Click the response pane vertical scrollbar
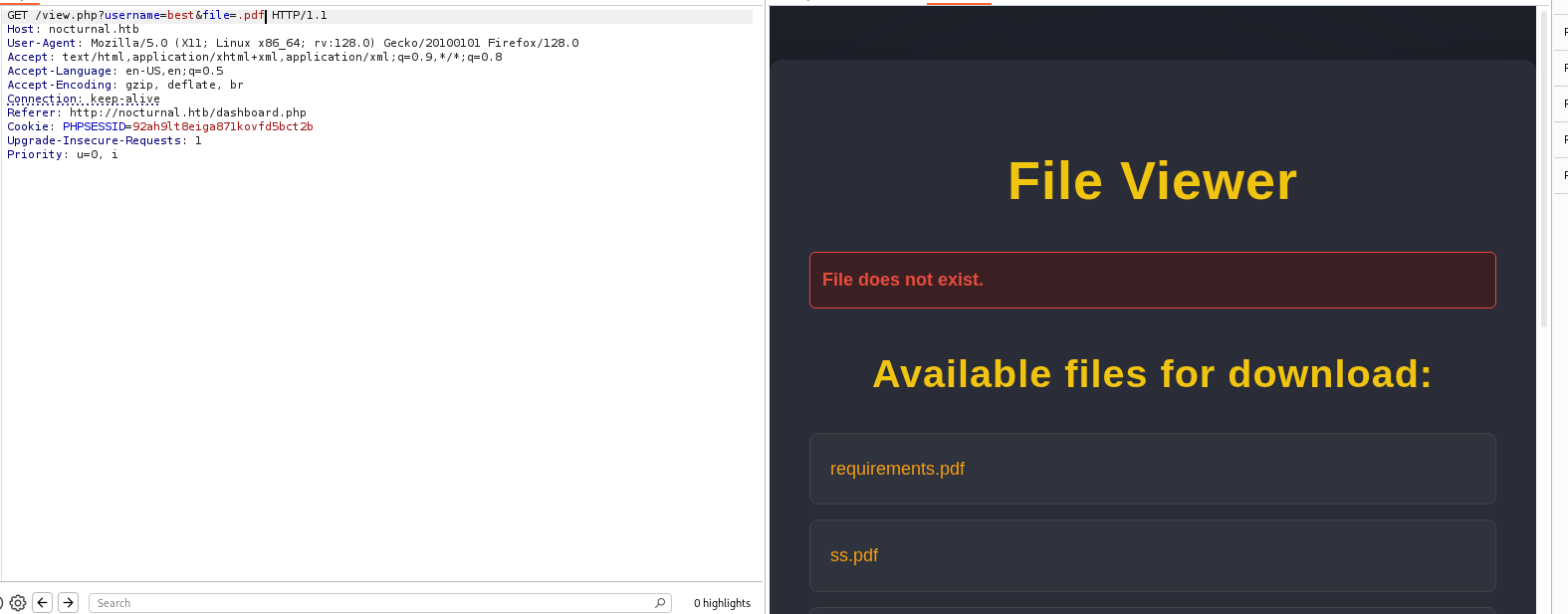Viewport: 1568px width, 614px height. click(x=1544, y=169)
